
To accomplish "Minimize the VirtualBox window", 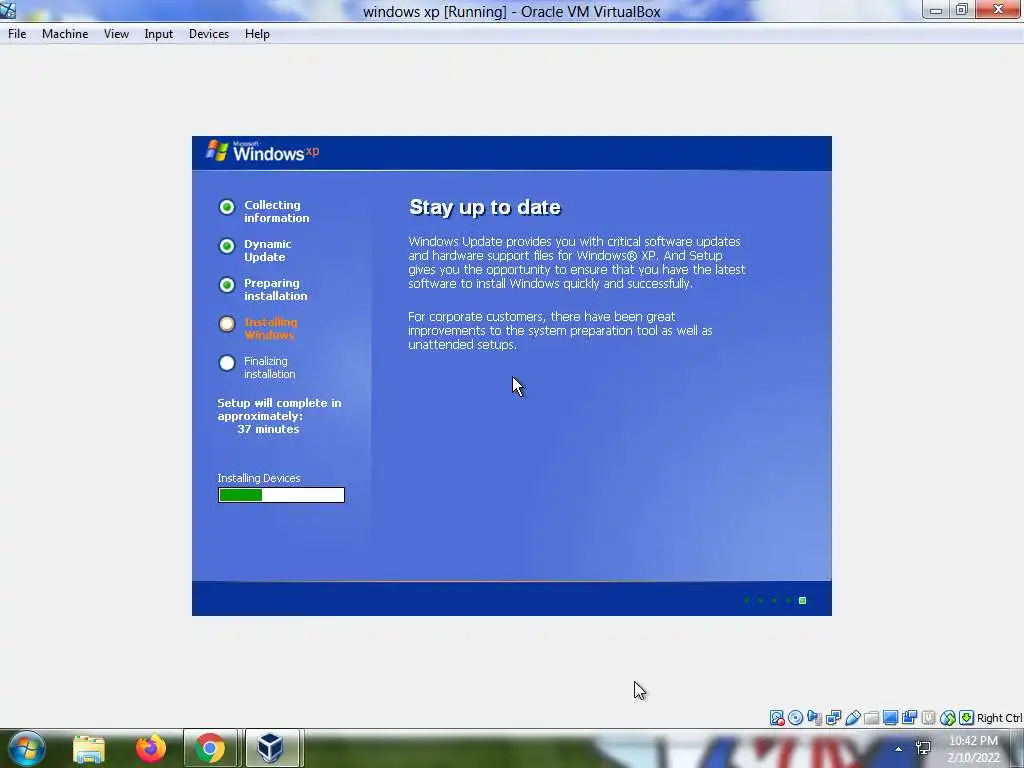I will (936, 10).
